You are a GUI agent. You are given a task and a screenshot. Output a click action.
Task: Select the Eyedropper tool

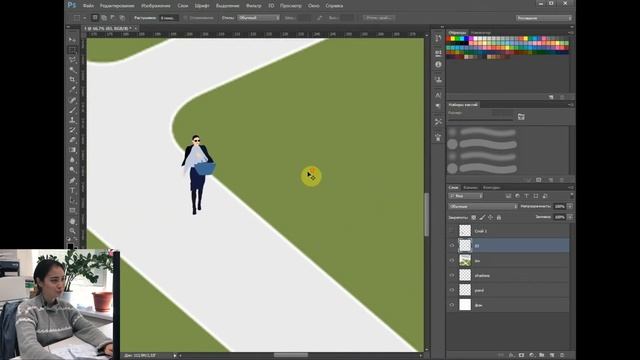pos(73,90)
